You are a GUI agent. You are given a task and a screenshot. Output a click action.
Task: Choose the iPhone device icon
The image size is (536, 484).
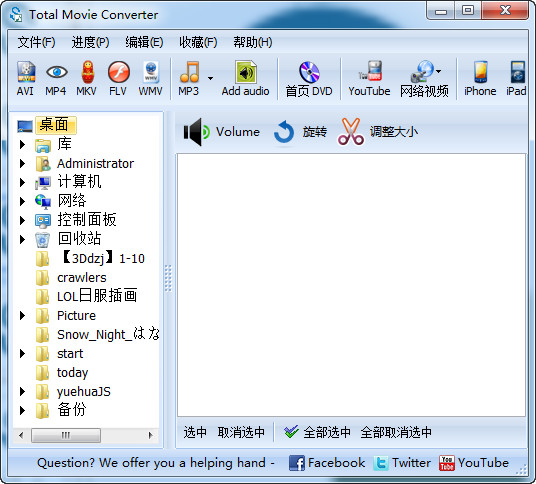(480, 72)
